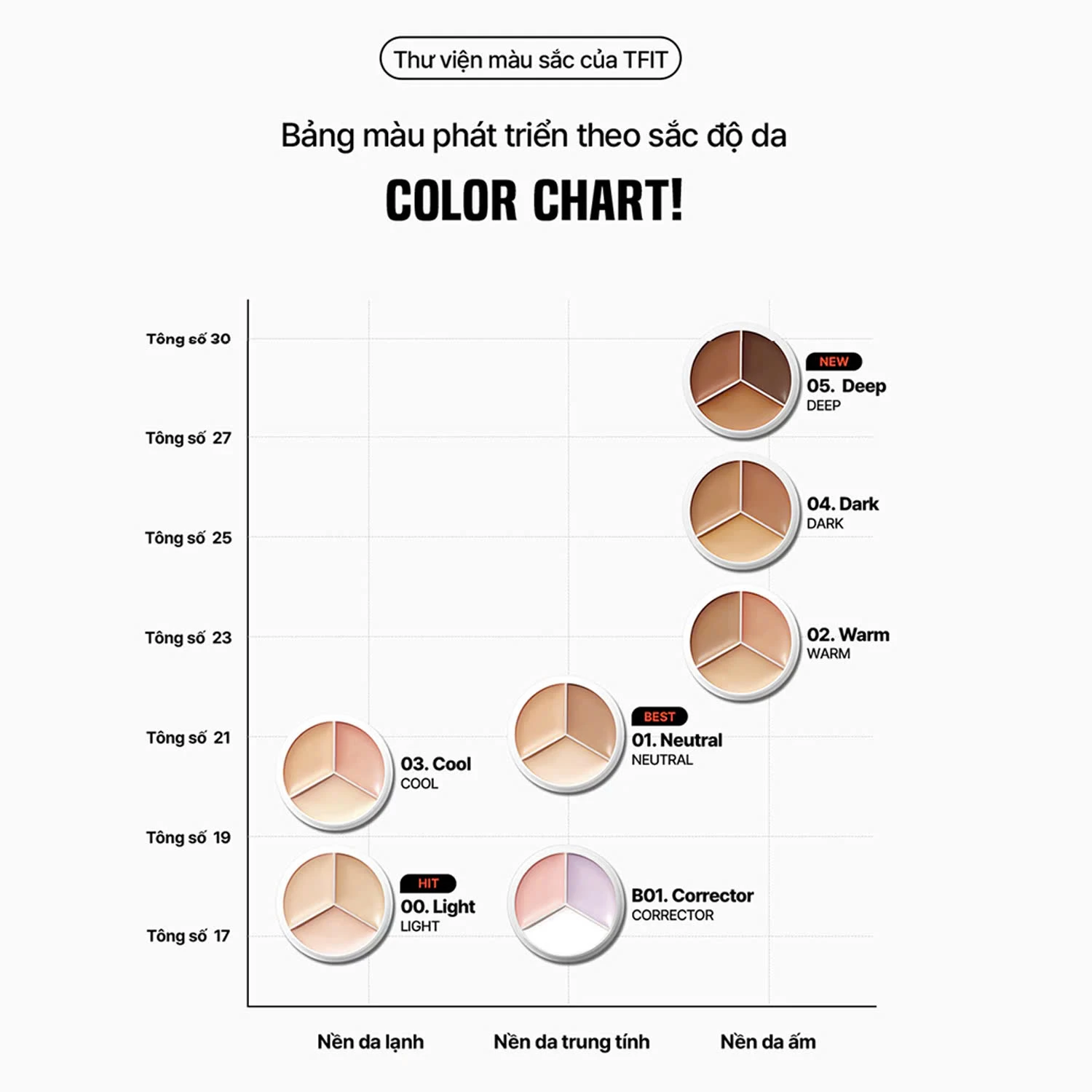Click the 00. Light concealer palette
The image size is (1092, 1092).
(x=334, y=905)
